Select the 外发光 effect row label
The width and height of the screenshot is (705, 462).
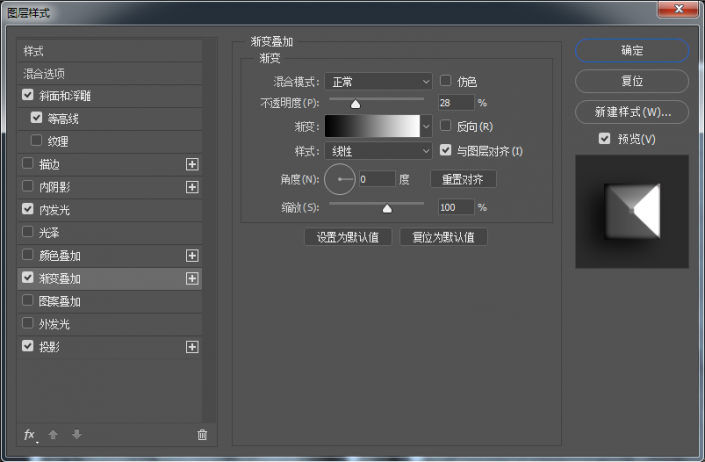tap(54, 324)
